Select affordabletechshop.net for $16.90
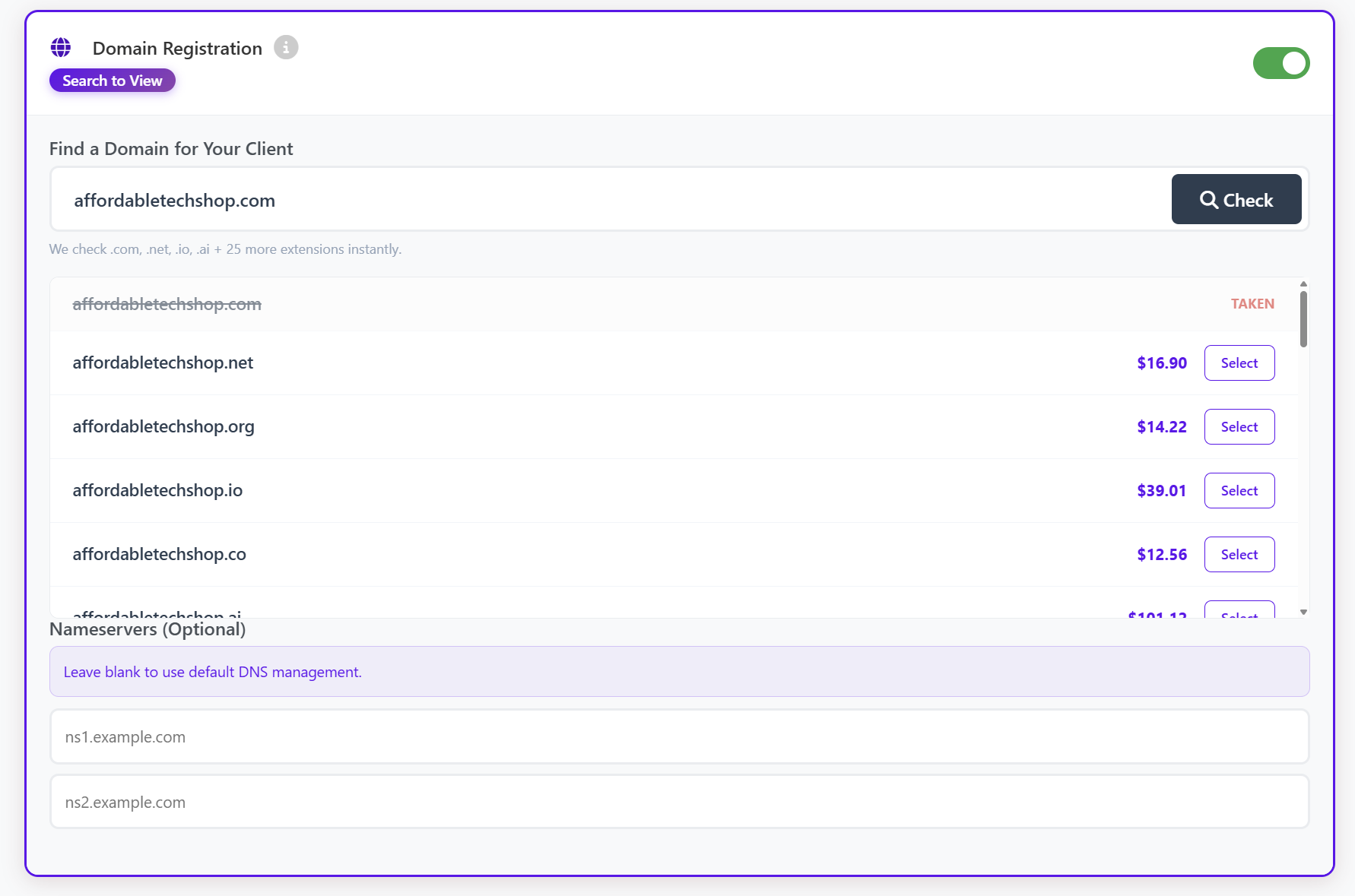 pyautogui.click(x=1239, y=363)
